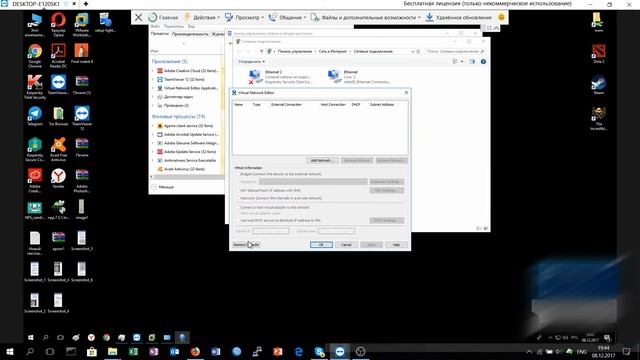Open Acrobat Reader DC desktop icon
This screenshot has width=640, height=360.
coord(58,56)
